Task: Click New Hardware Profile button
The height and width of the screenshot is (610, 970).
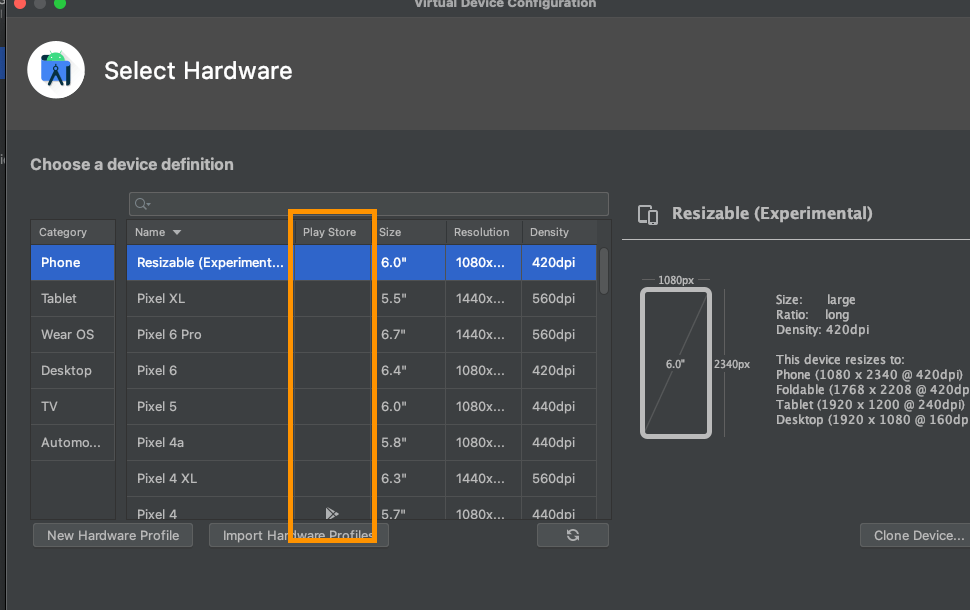Action: point(113,535)
